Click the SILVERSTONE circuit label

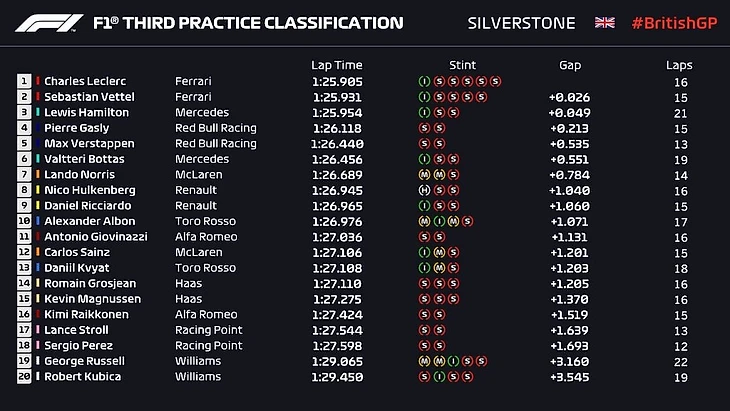pos(522,22)
